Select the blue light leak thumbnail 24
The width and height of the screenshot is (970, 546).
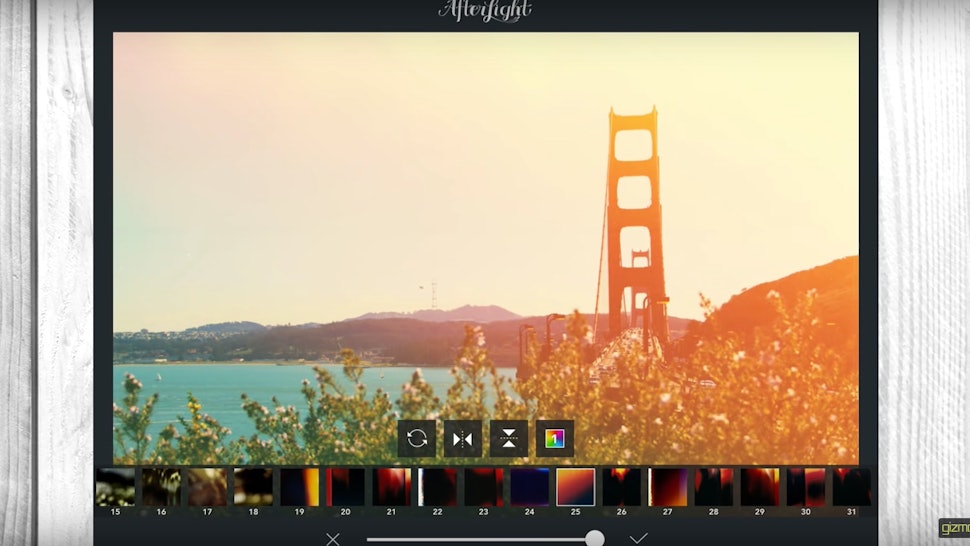(x=530, y=487)
